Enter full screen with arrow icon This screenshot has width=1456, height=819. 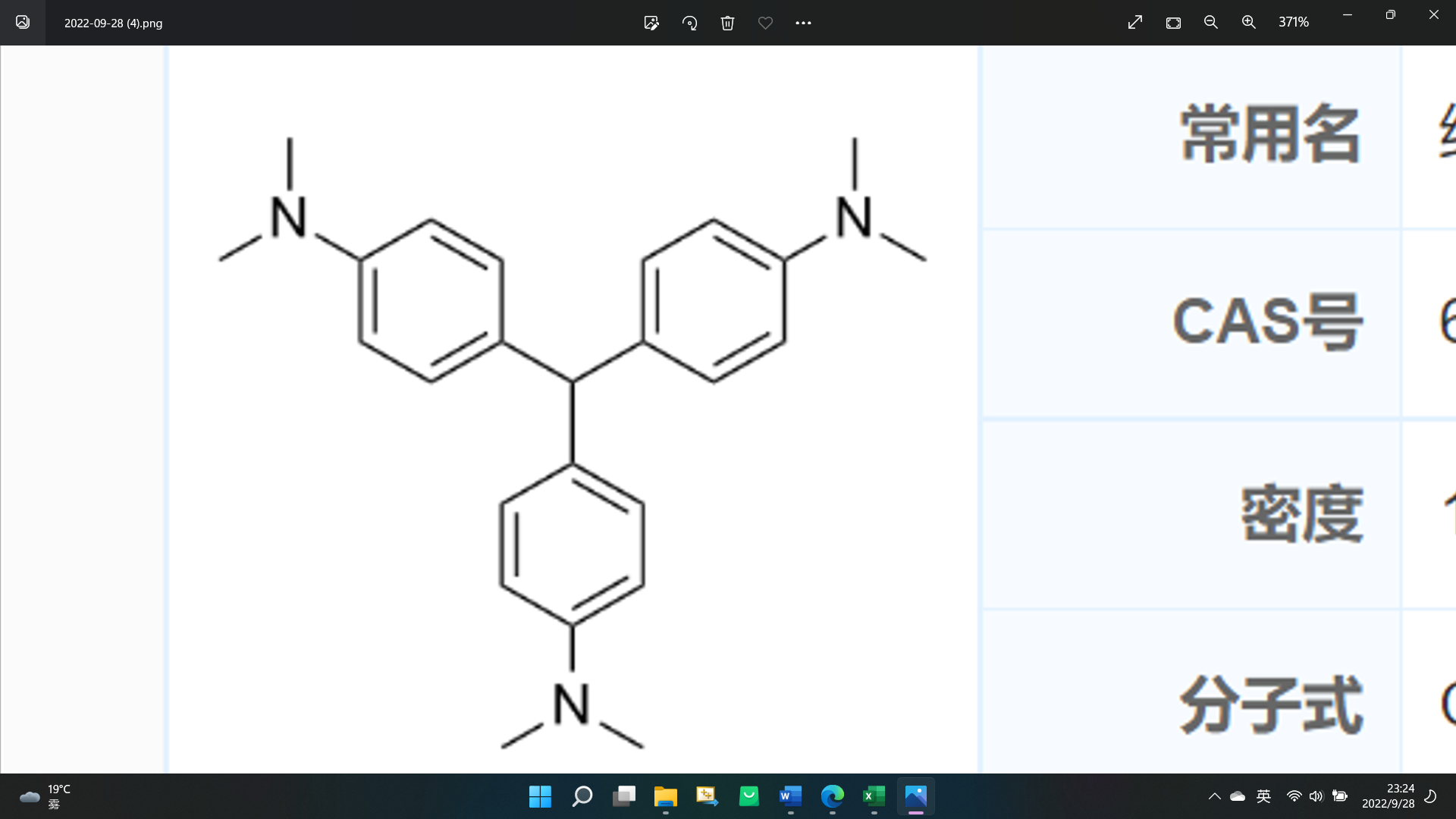(x=1135, y=23)
